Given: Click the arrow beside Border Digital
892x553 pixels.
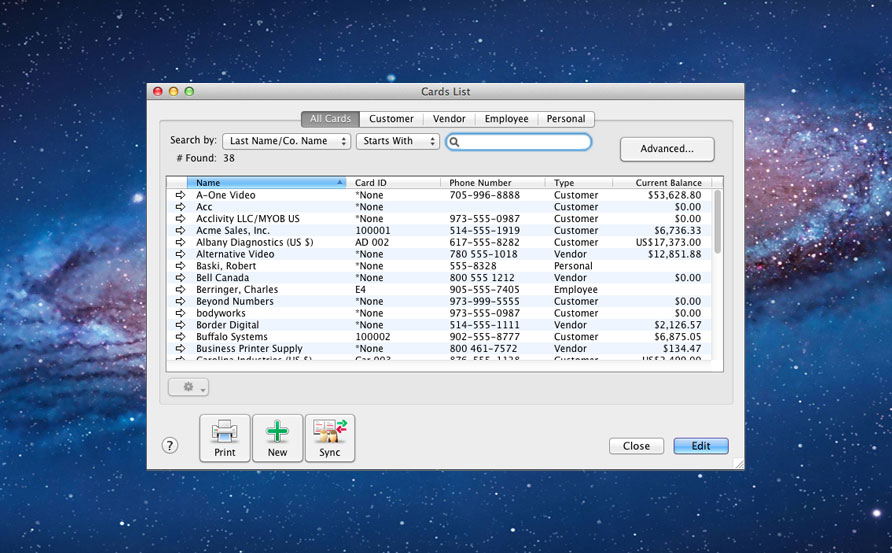Looking at the screenshot, I should tap(180, 325).
